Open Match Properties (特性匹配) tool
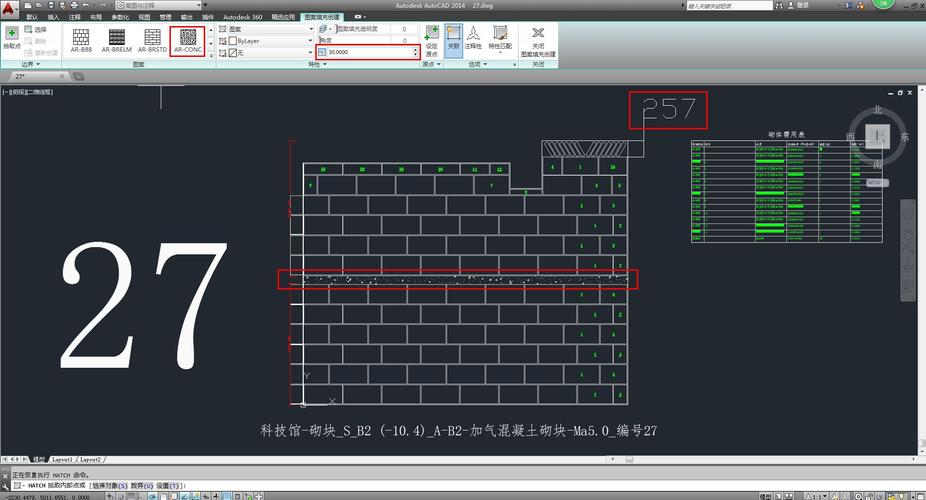Image resolution: width=926 pixels, height=500 pixels. tap(500, 38)
